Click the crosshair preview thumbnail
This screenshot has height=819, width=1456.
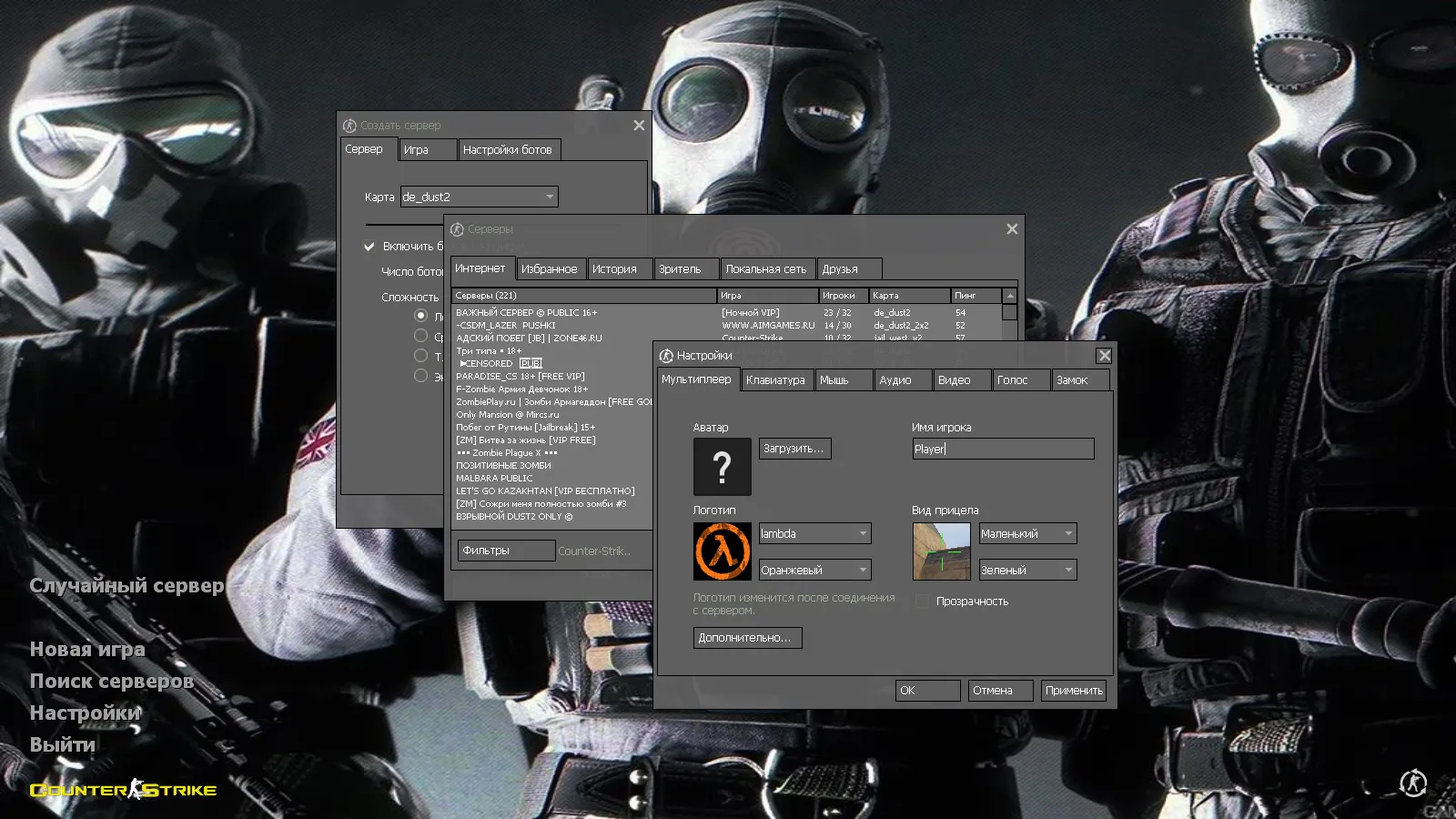click(x=941, y=551)
